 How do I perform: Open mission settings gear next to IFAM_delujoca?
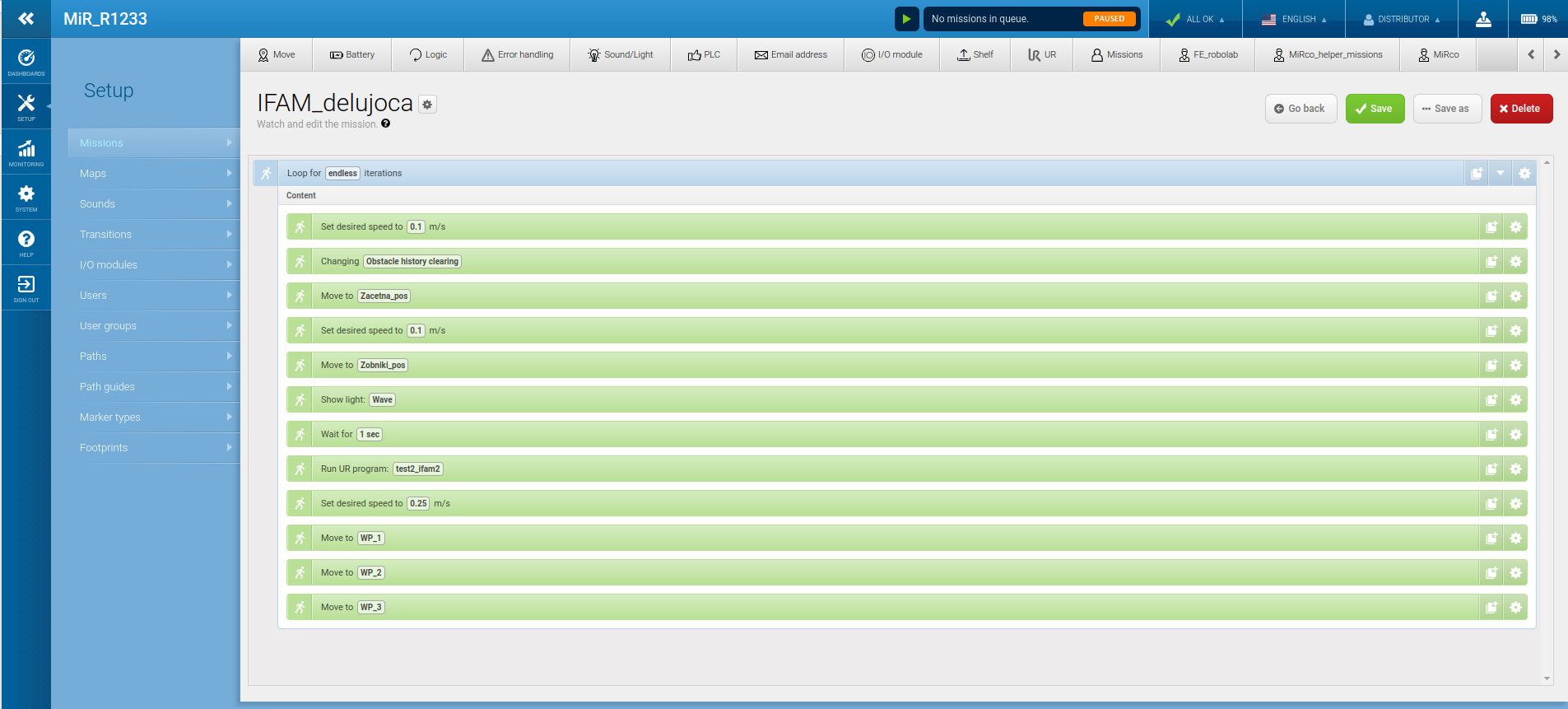coord(427,105)
